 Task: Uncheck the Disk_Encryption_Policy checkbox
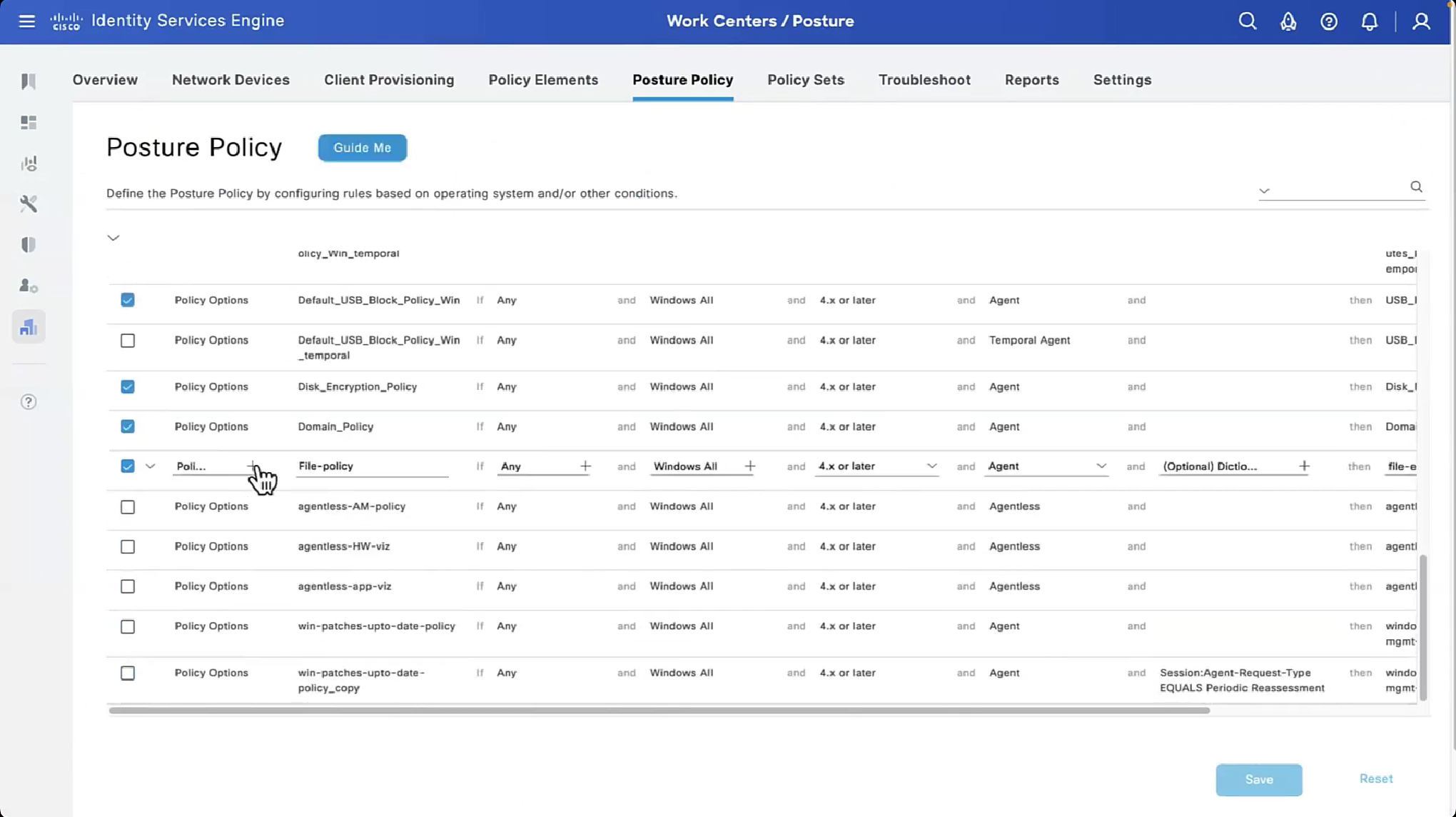128,387
